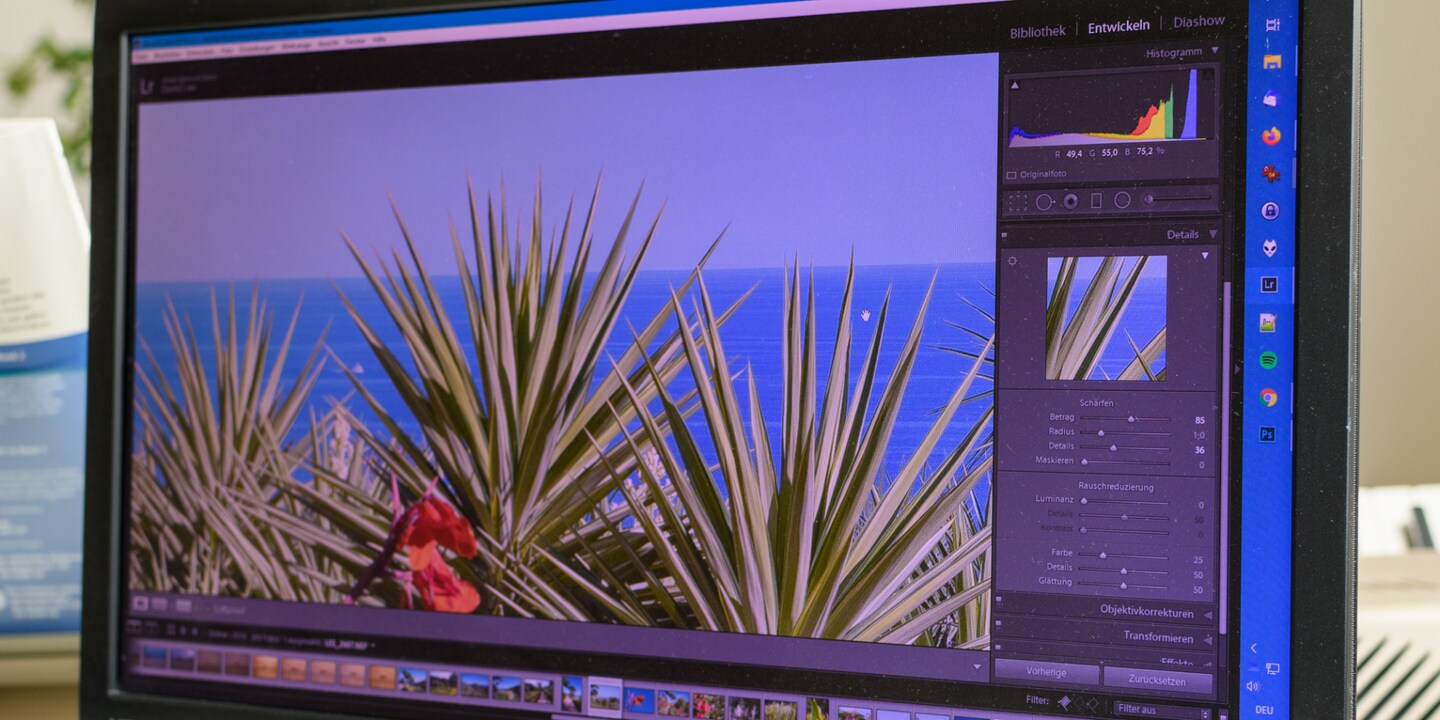The image size is (1440, 720).
Task: Open the main window display icon above filmstrip
Action: [134, 628]
